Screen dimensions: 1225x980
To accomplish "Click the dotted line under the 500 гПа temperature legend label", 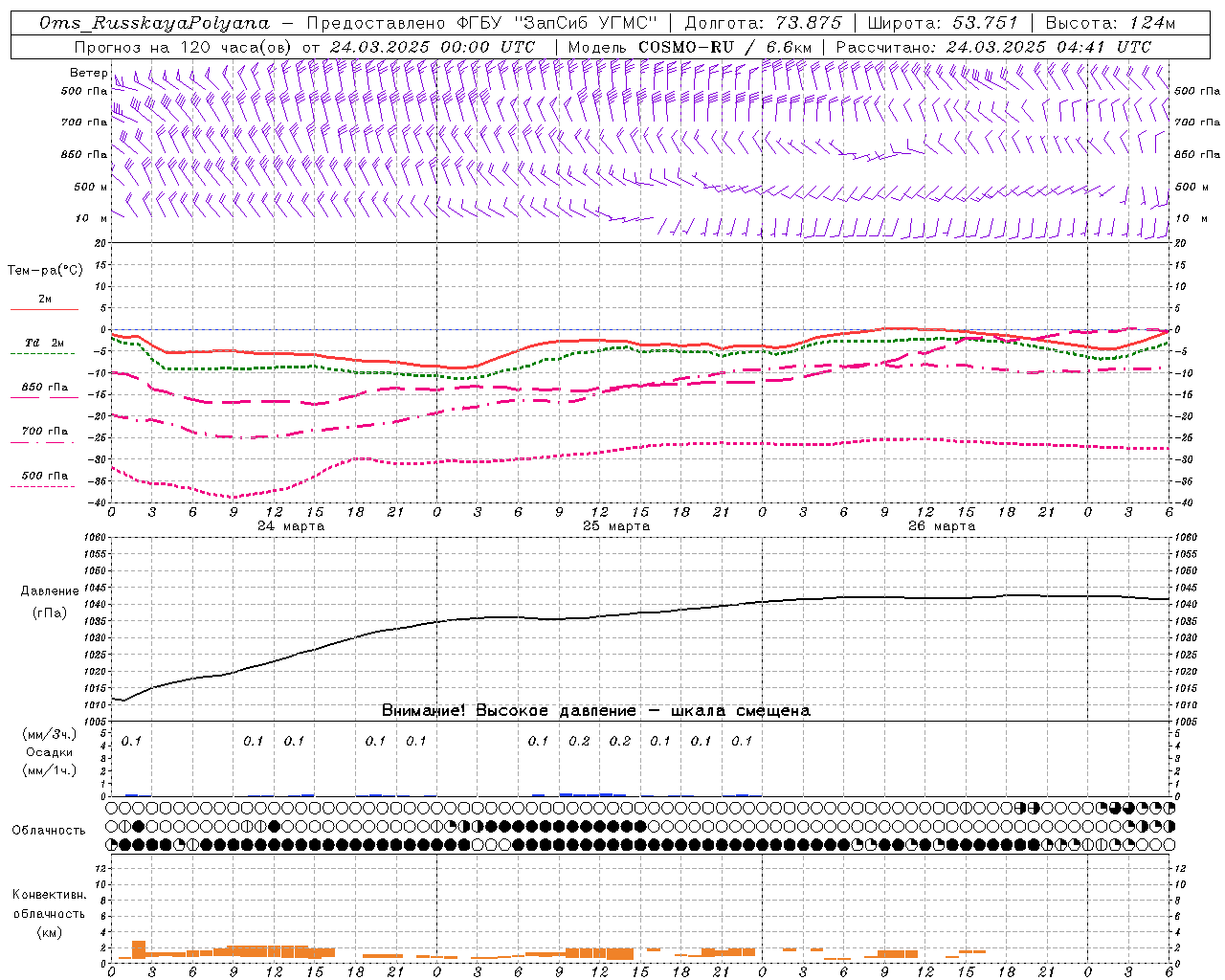I will click(x=42, y=486).
